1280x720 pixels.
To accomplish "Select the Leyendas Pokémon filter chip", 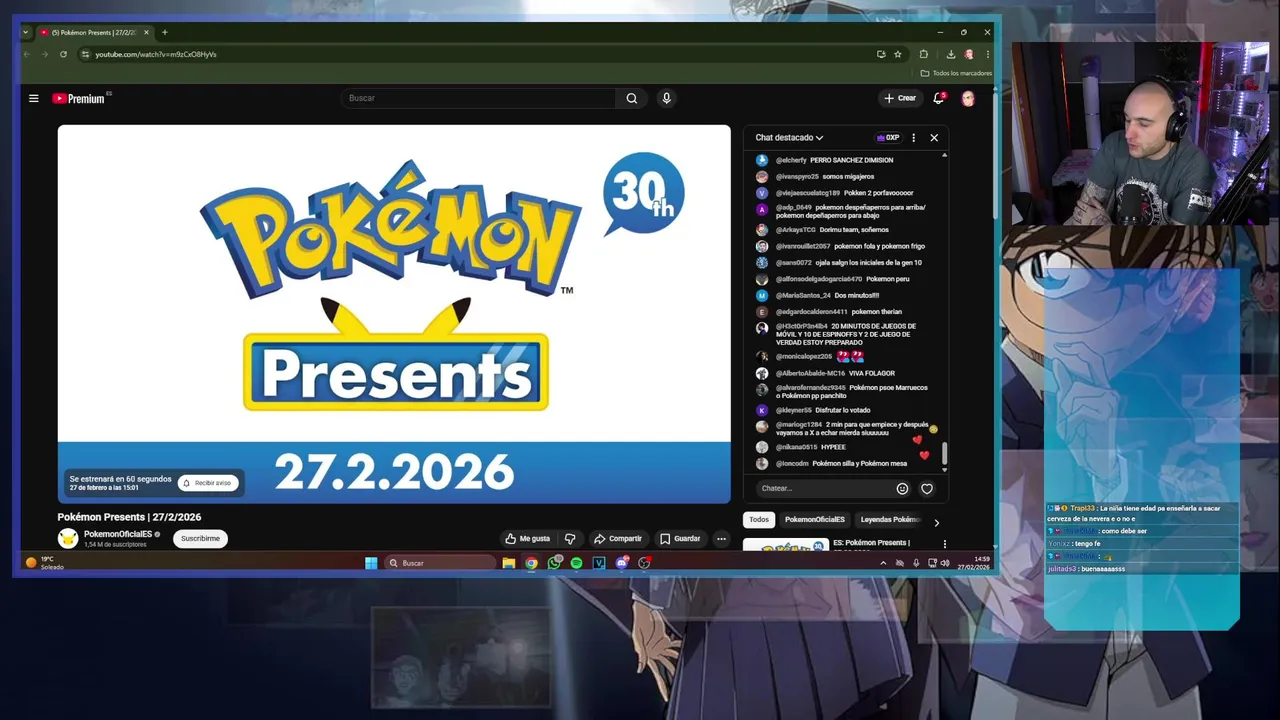I will point(890,520).
